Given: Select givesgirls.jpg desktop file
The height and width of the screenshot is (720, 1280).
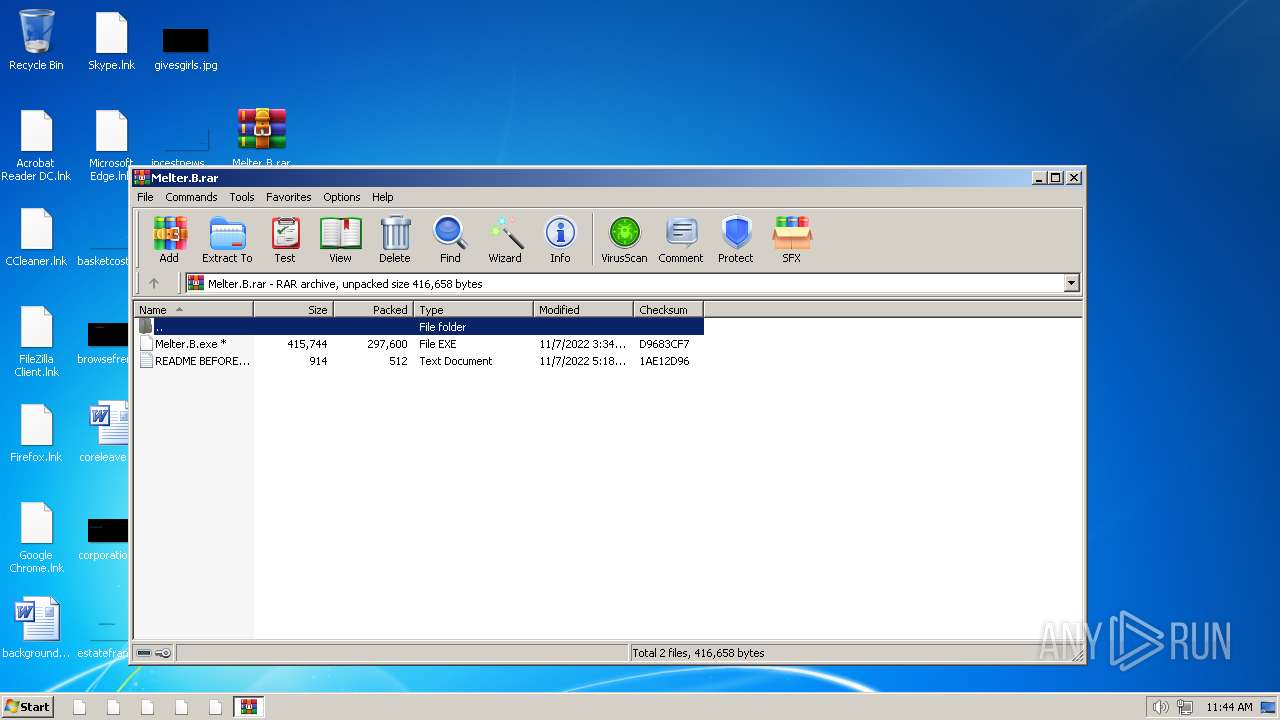Looking at the screenshot, I should point(186,48).
